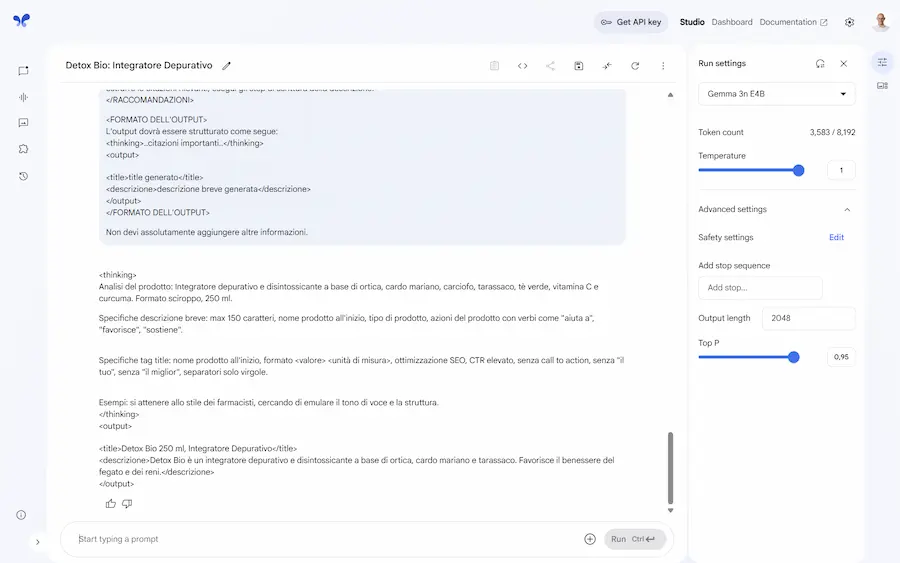
Task: Open the Build puzzle-piece icon in sidebar
Action: pos(23,149)
